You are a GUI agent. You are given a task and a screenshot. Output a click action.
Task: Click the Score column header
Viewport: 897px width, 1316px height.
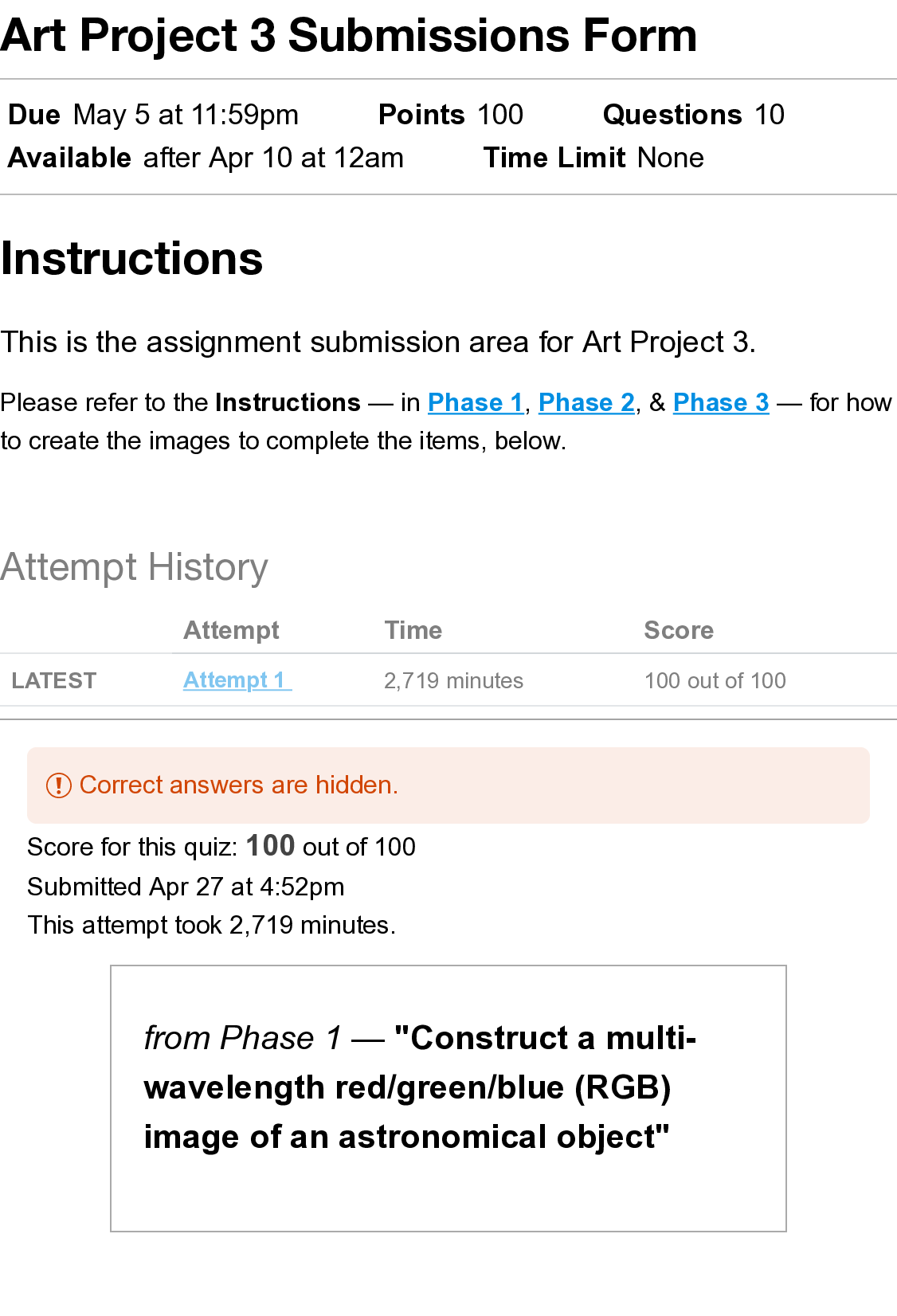click(x=679, y=630)
